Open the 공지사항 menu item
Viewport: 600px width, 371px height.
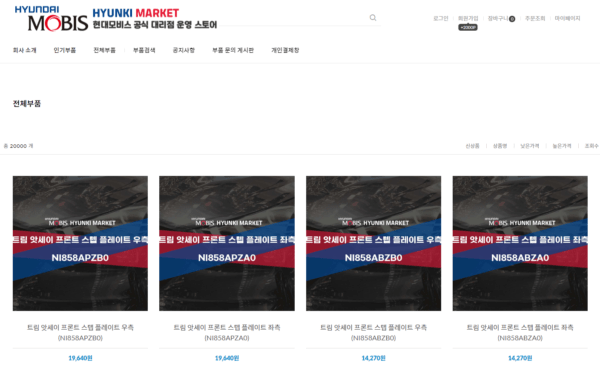184,50
